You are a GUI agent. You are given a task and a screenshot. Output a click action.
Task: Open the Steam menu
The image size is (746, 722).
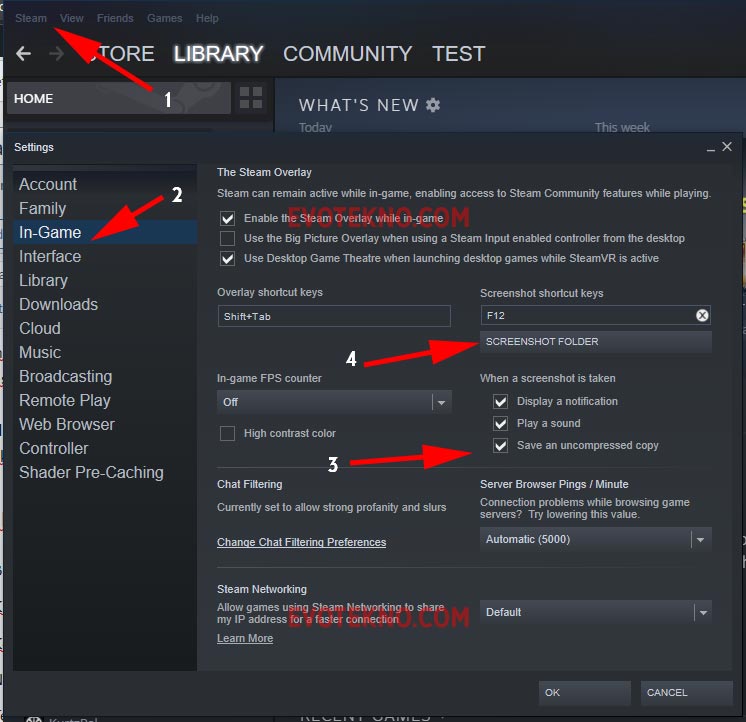click(x=31, y=18)
